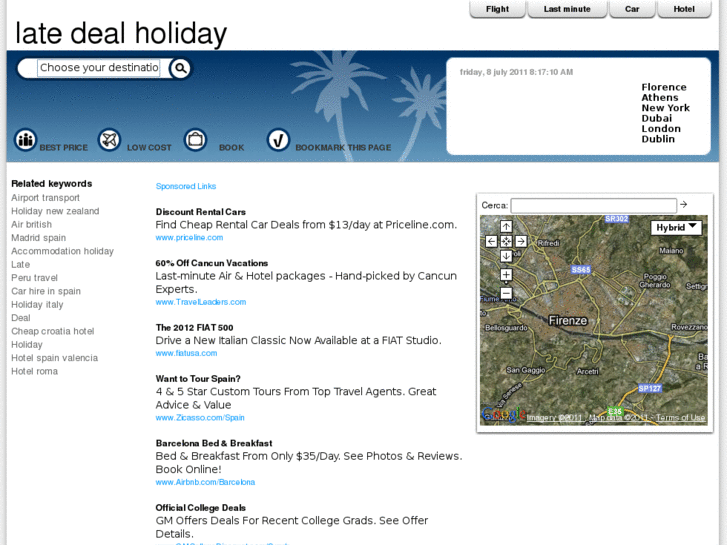This screenshot has height=545, width=727.
Task: Open the Flight tab
Action: click(x=497, y=9)
